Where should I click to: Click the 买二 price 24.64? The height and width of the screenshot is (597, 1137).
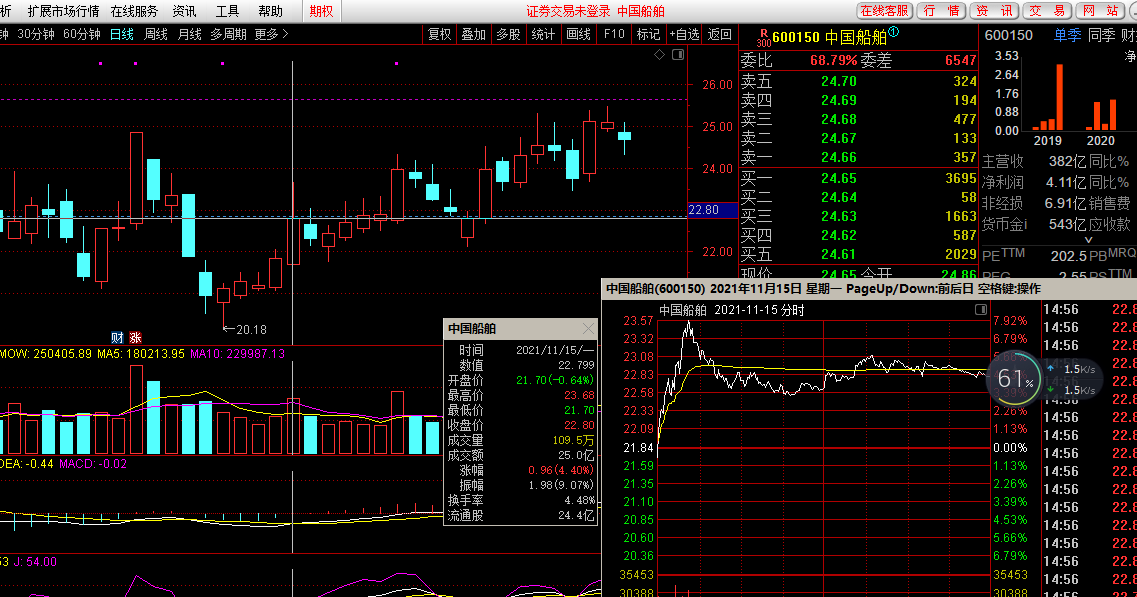(839, 197)
